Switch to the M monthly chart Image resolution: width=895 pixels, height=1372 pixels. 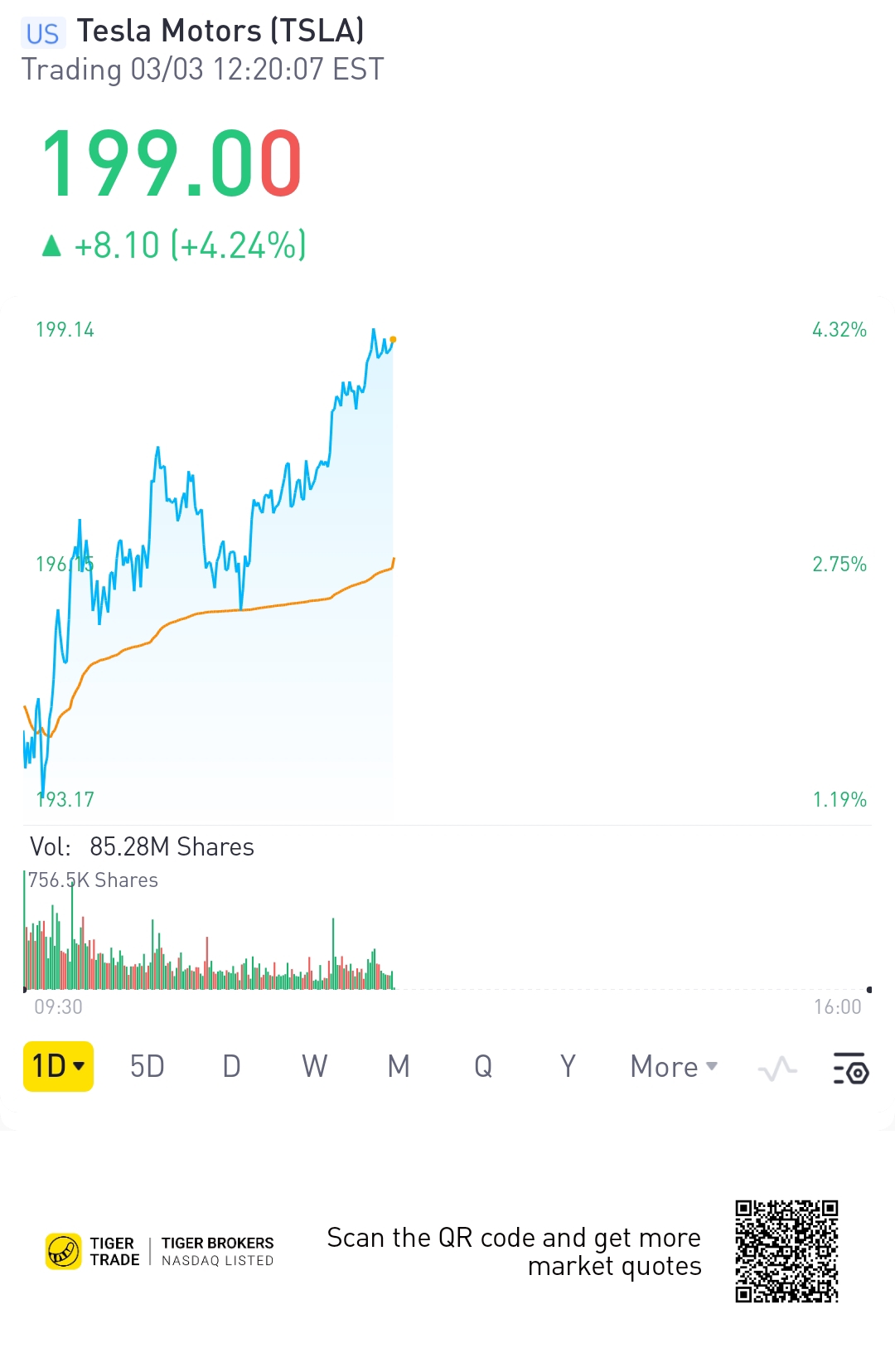pos(399,1067)
